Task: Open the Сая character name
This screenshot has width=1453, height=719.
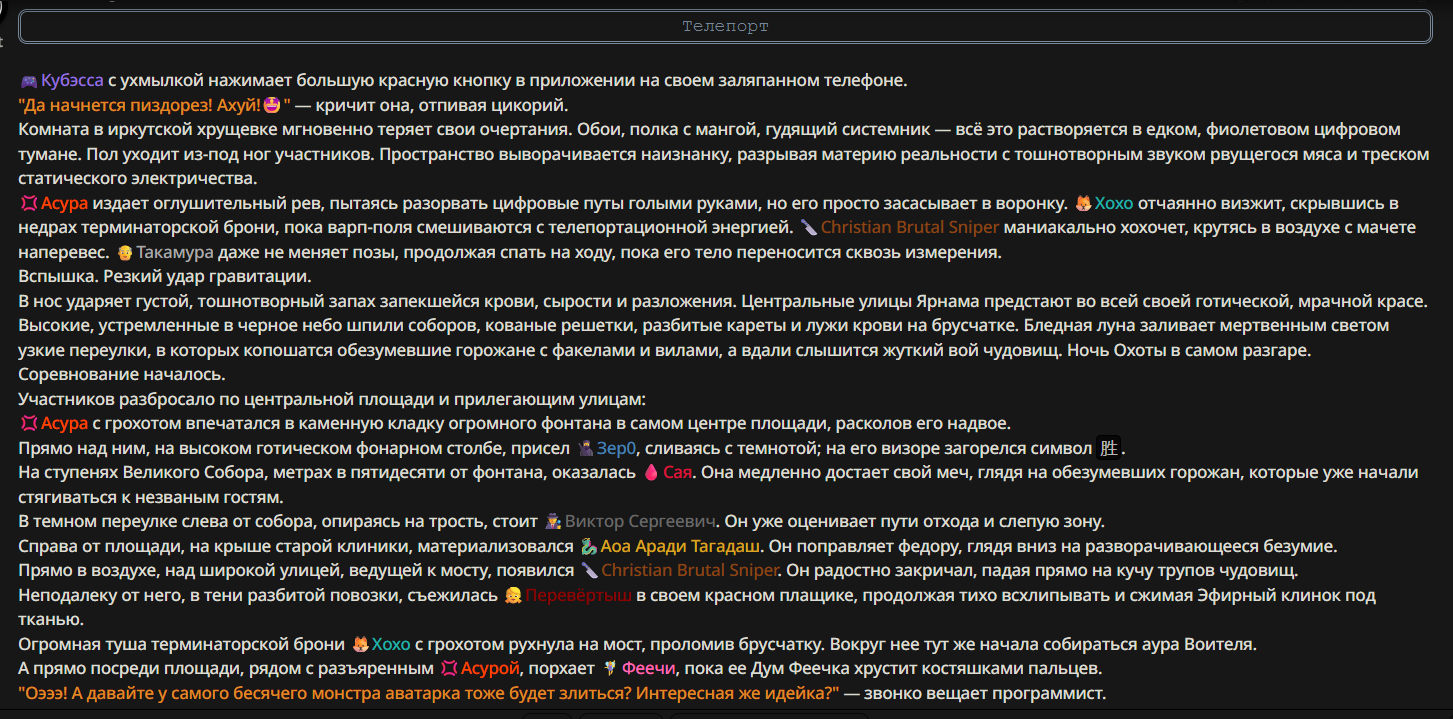Action: (678, 472)
